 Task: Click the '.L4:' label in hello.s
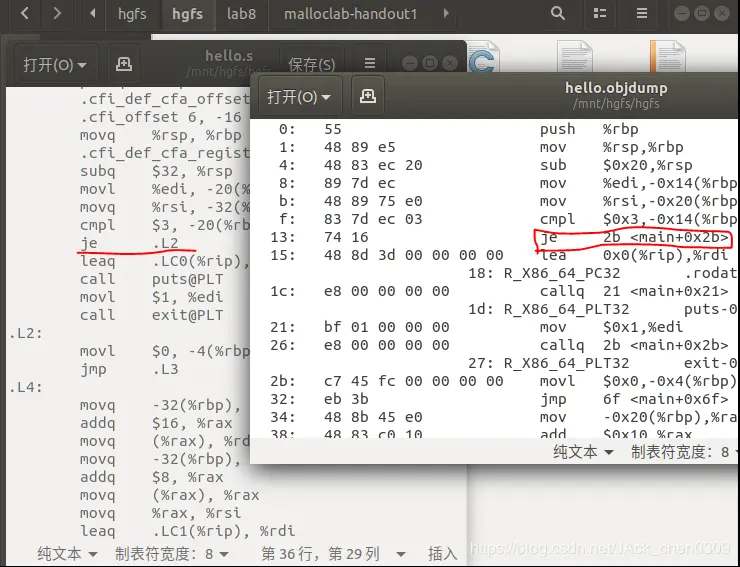click(x=26, y=387)
